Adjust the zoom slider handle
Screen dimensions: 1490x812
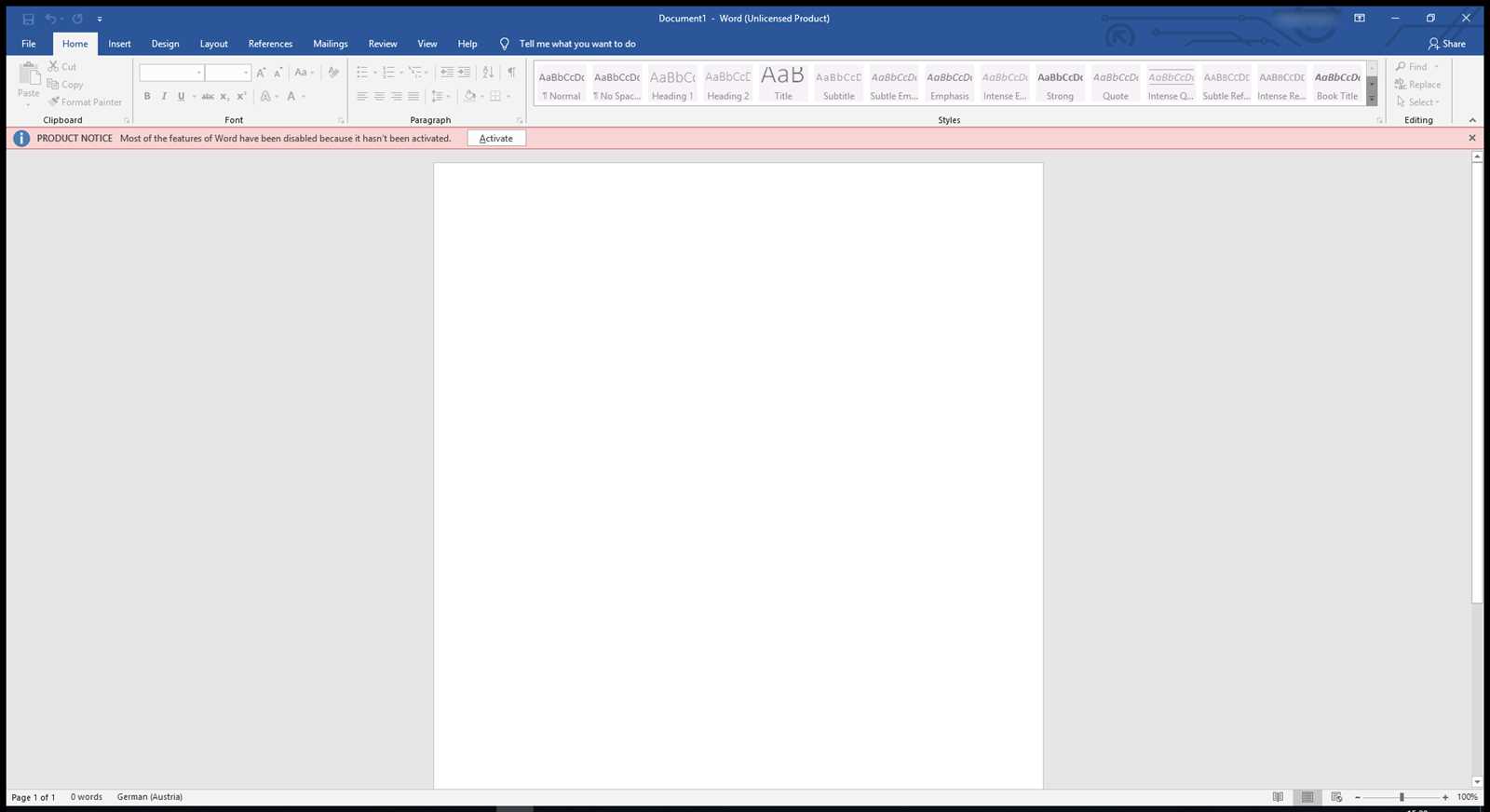[x=1402, y=797]
